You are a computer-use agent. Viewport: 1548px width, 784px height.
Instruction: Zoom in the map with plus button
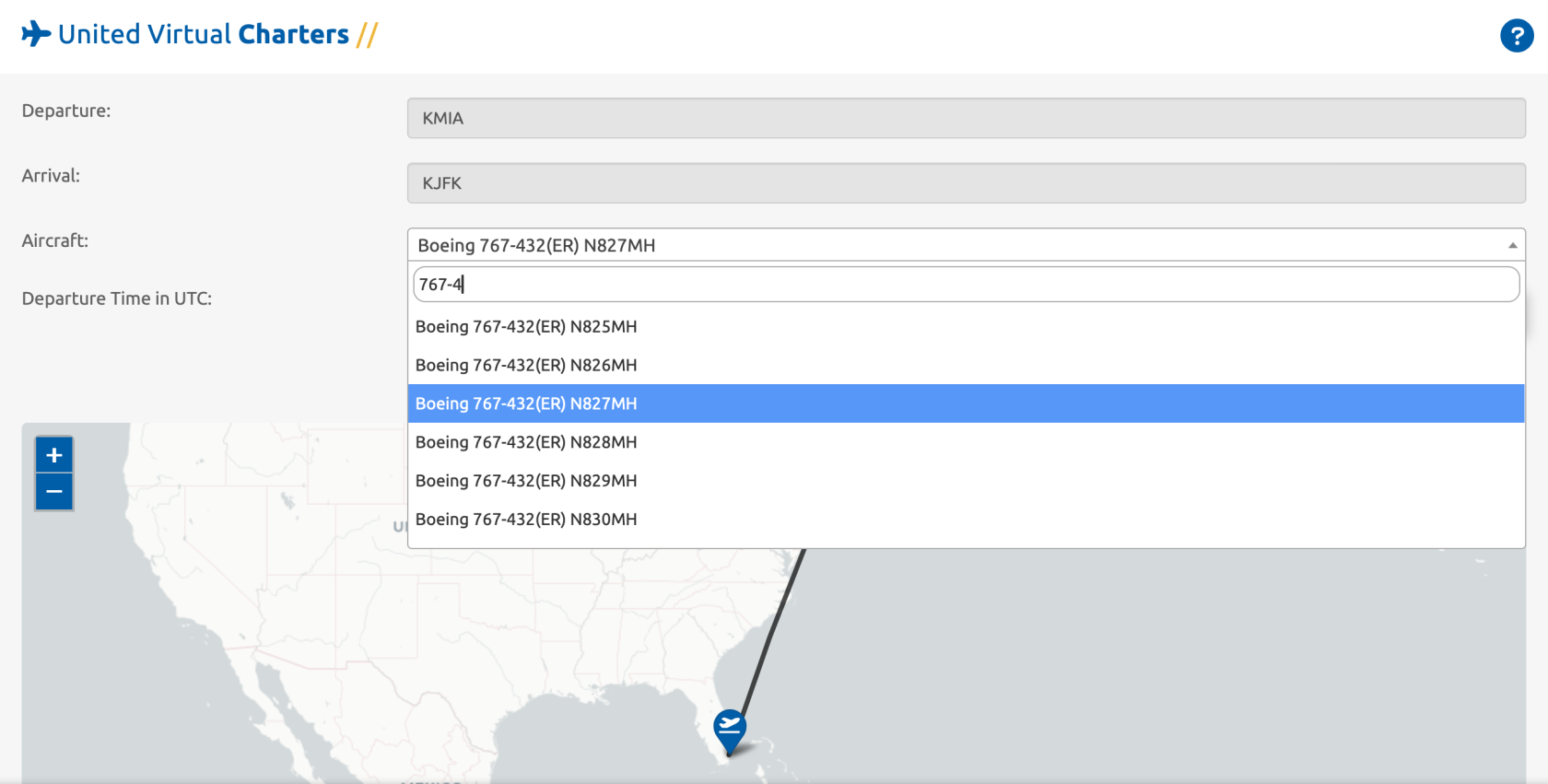click(54, 455)
